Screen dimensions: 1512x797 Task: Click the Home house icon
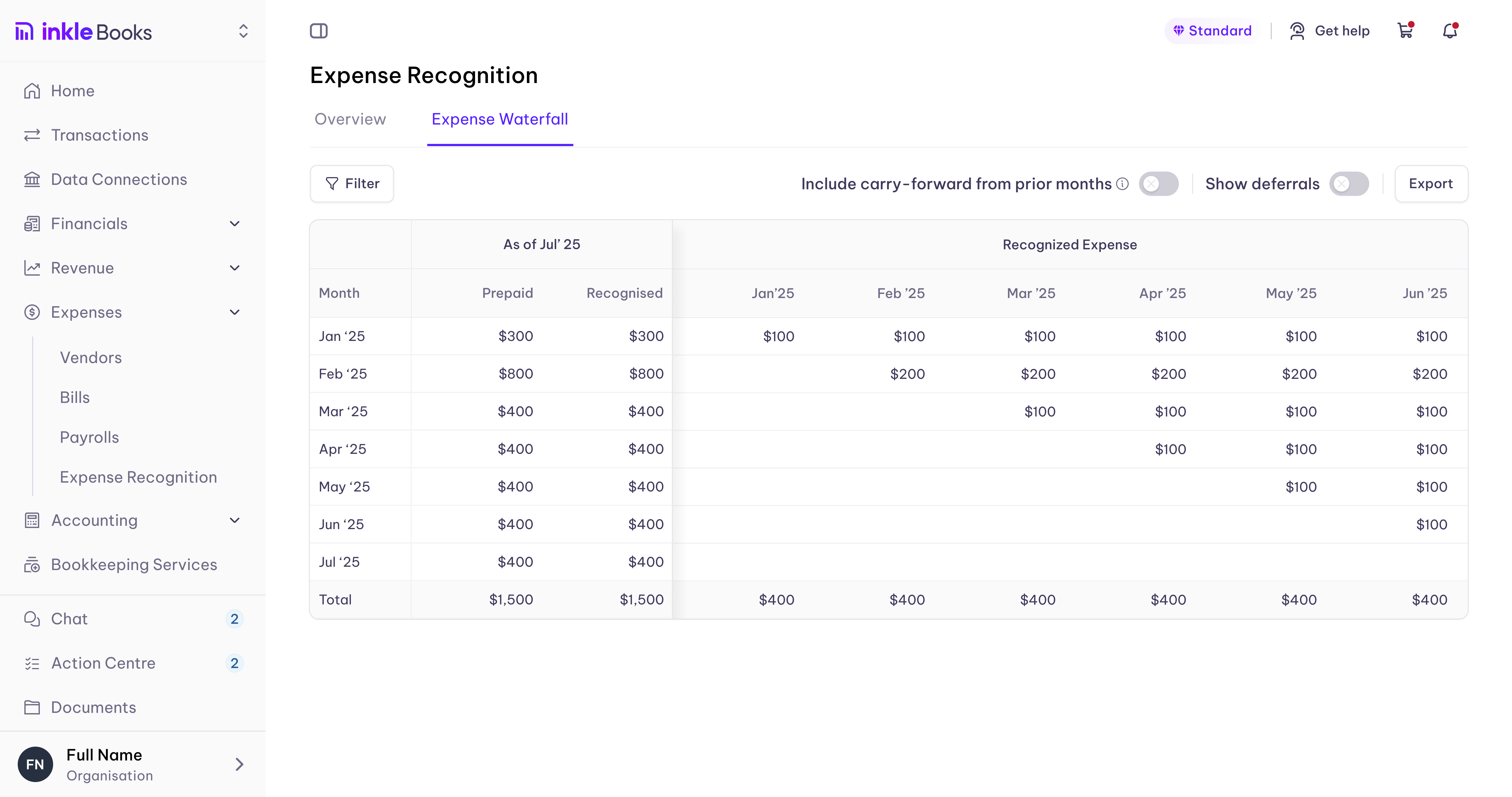pyautogui.click(x=32, y=91)
